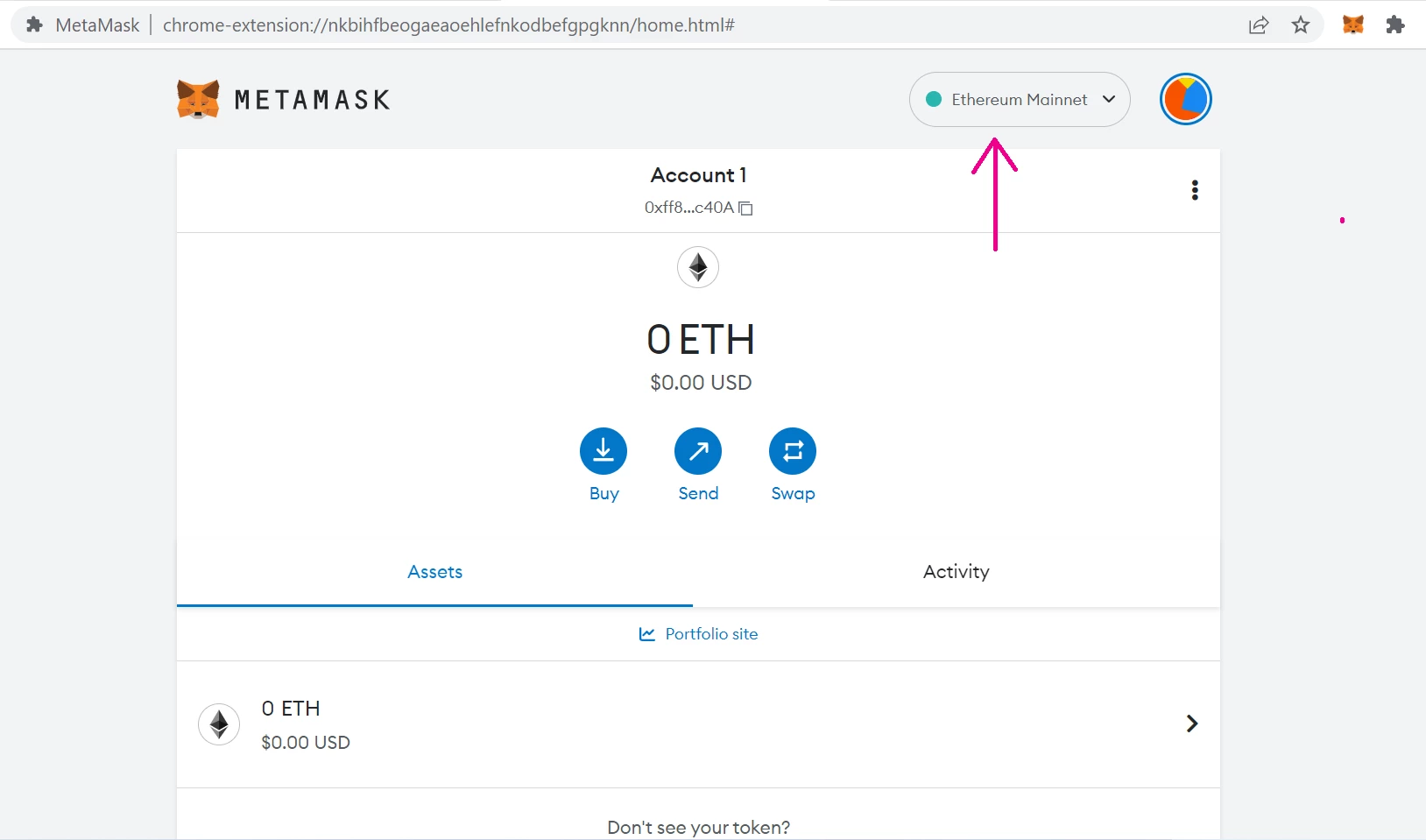The width and height of the screenshot is (1426, 840).
Task: Switch to the Activity tab
Action: tap(957, 572)
